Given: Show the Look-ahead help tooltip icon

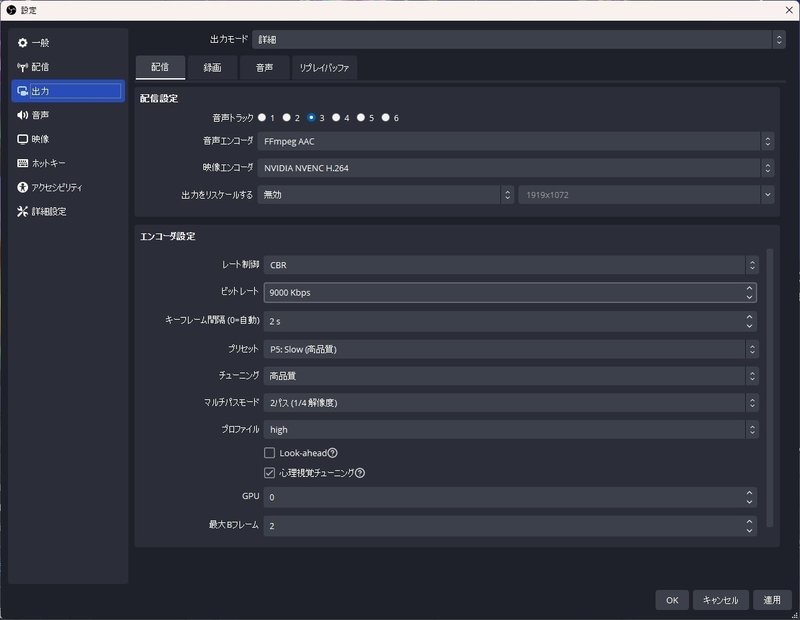Looking at the screenshot, I should [332, 453].
